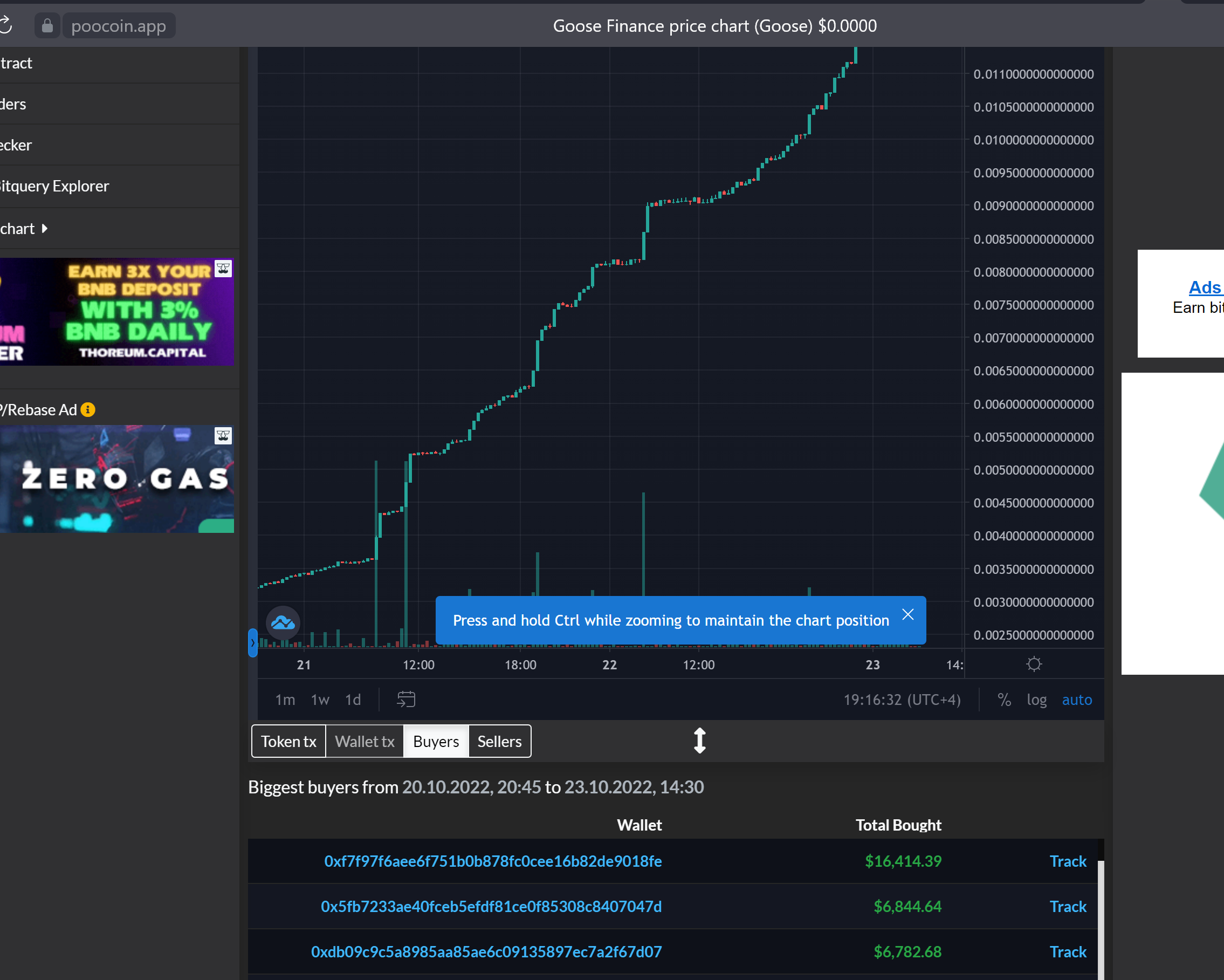Toggle auto scale mode
The image size is (1224, 980).
[x=1076, y=700]
